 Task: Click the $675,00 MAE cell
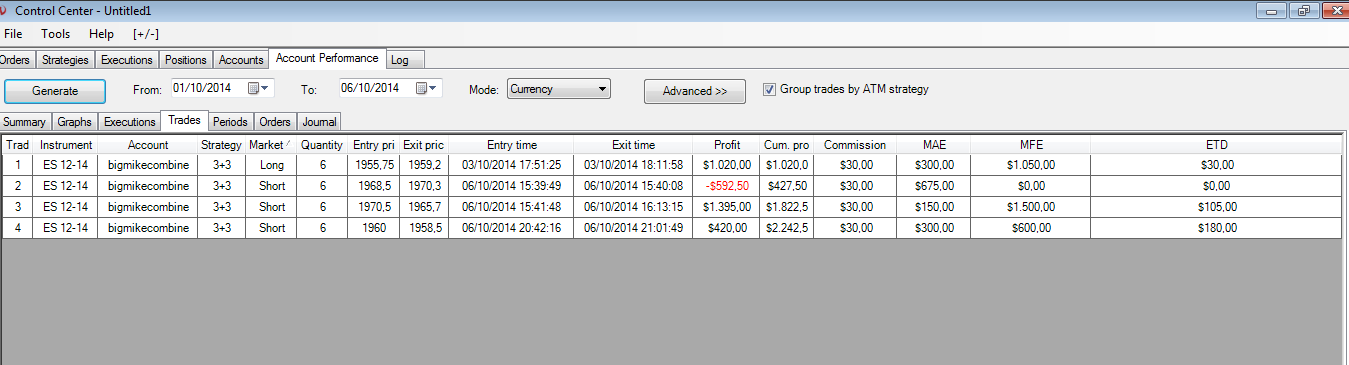point(934,186)
